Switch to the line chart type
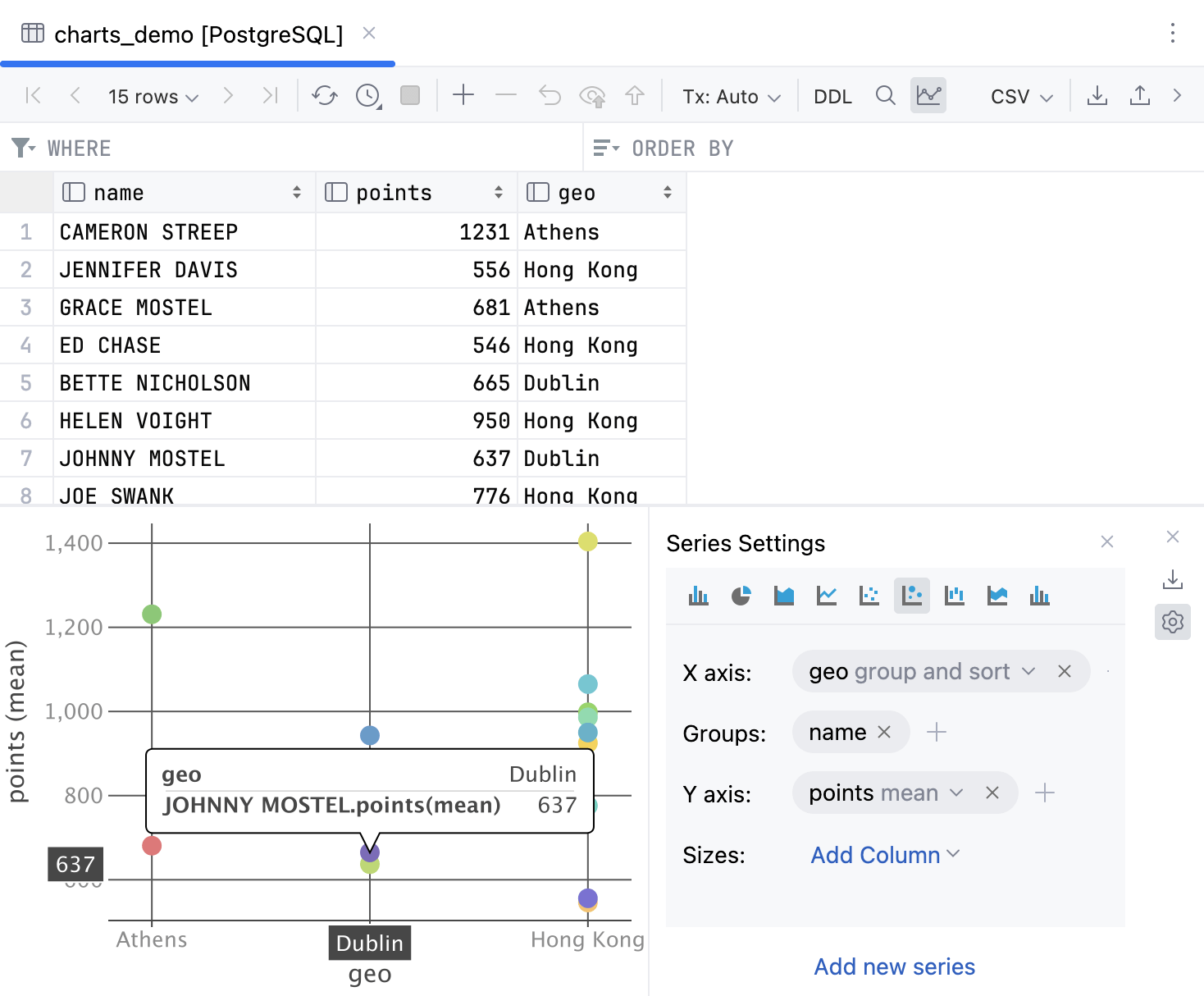This screenshot has width=1204, height=996. [x=826, y=596]
